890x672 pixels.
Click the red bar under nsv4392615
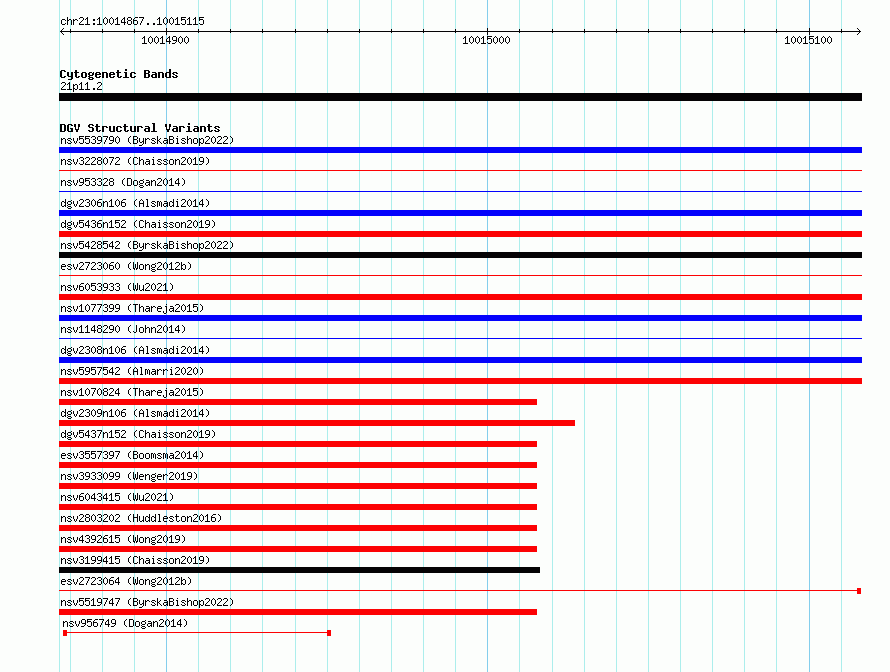pyautogui.click(x=298, y=549)
